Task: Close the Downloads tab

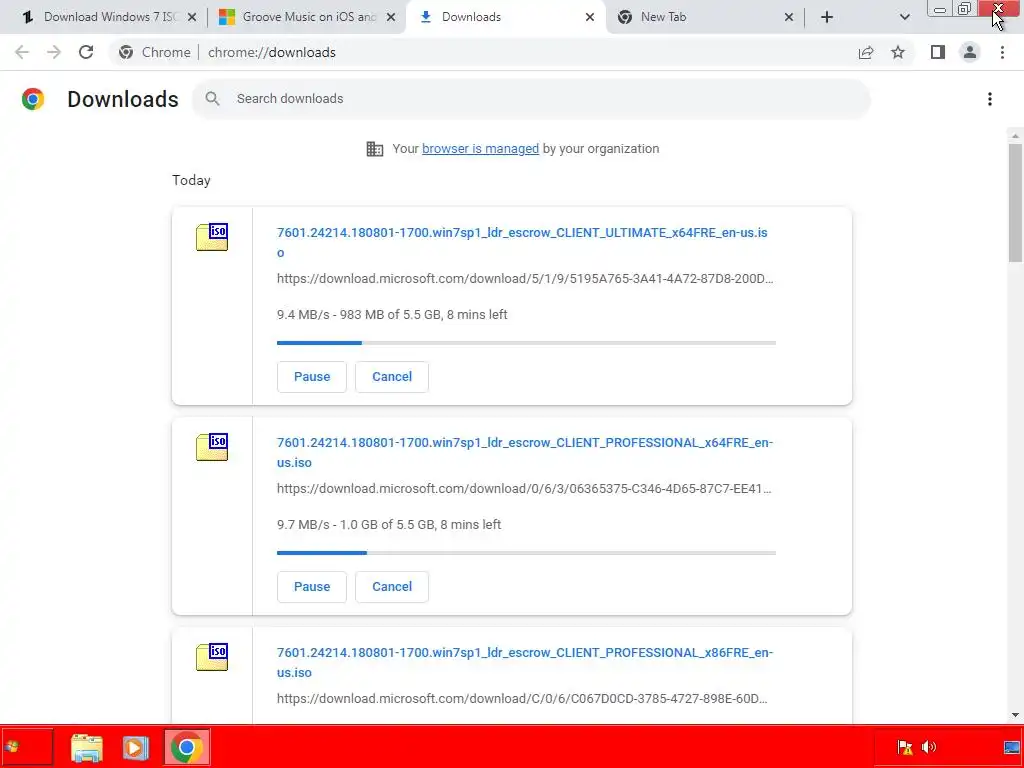Action: point(590,17)
